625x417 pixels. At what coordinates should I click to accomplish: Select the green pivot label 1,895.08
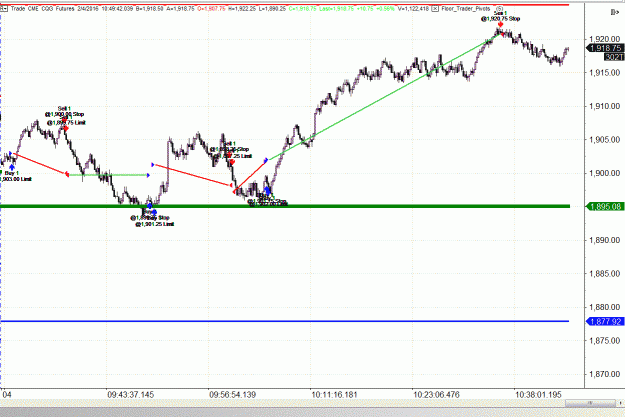(605, 207)
